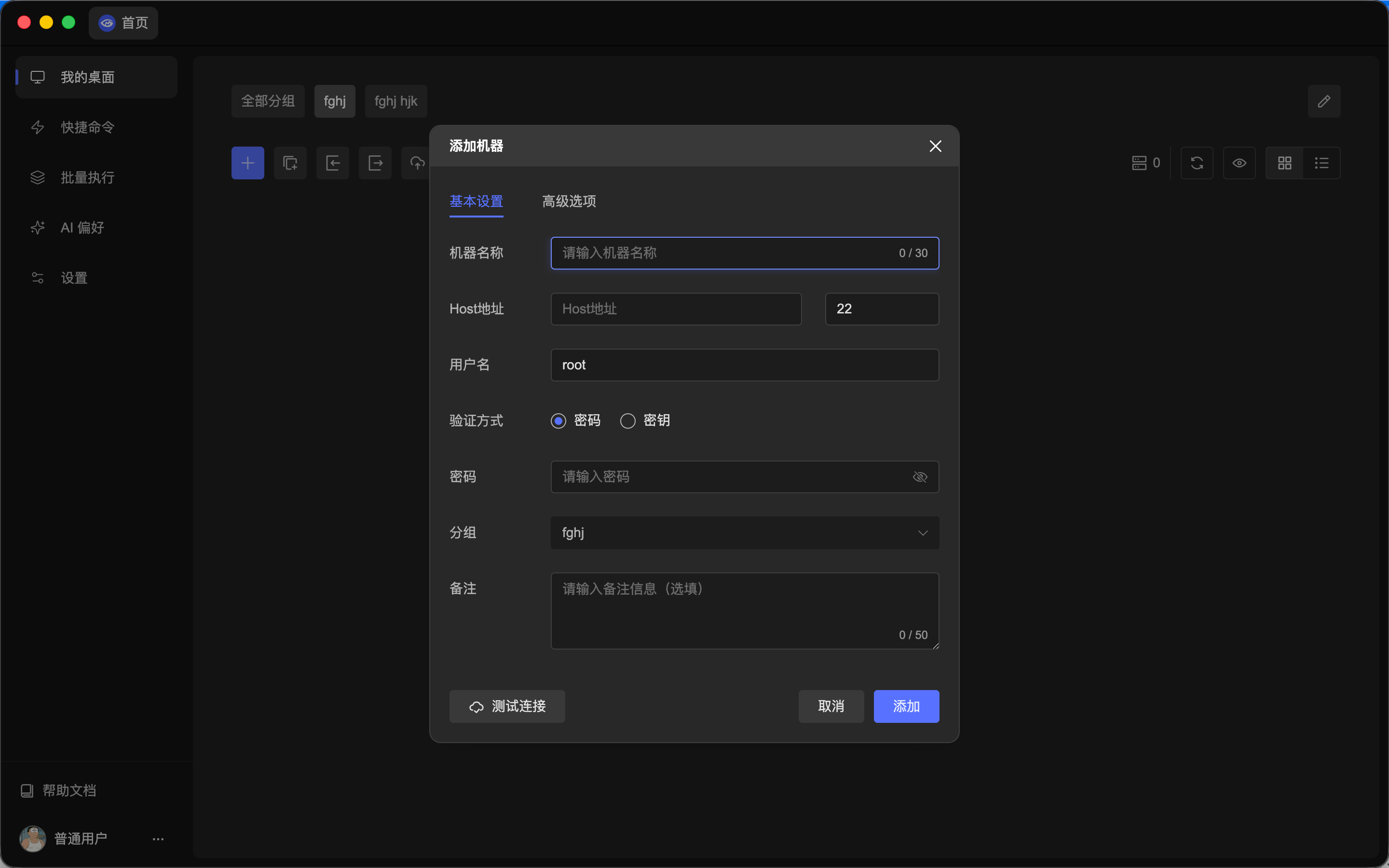Click the port field showing 22
The width and height of the screenshot is (1389, 868).
tap(882, 309)
